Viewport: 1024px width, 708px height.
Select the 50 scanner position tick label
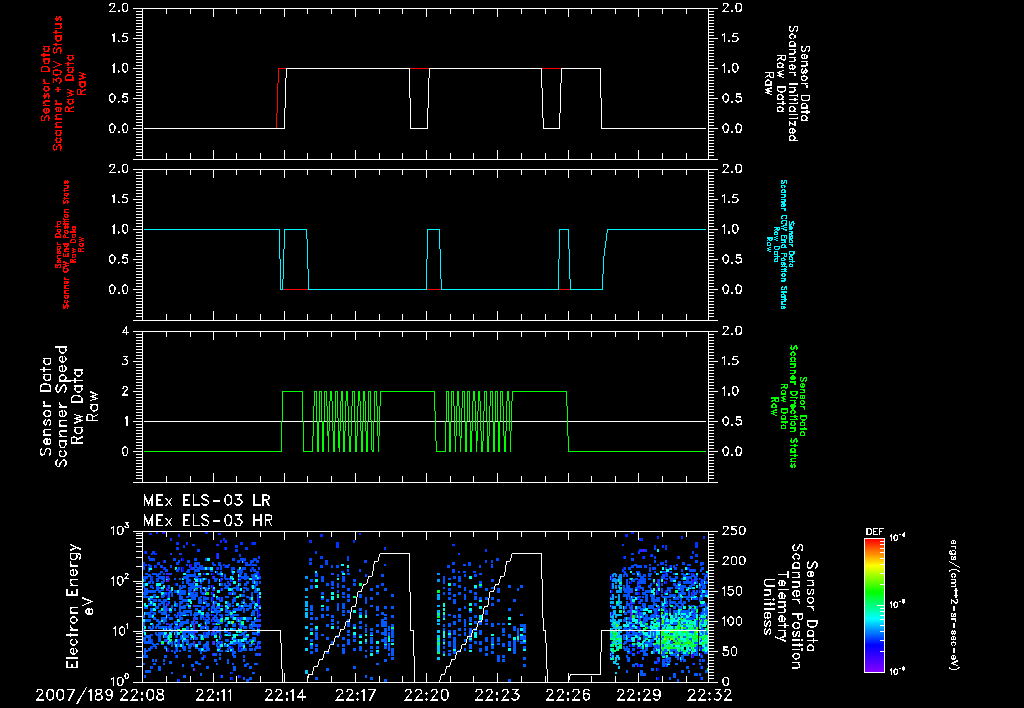[729, 651]
